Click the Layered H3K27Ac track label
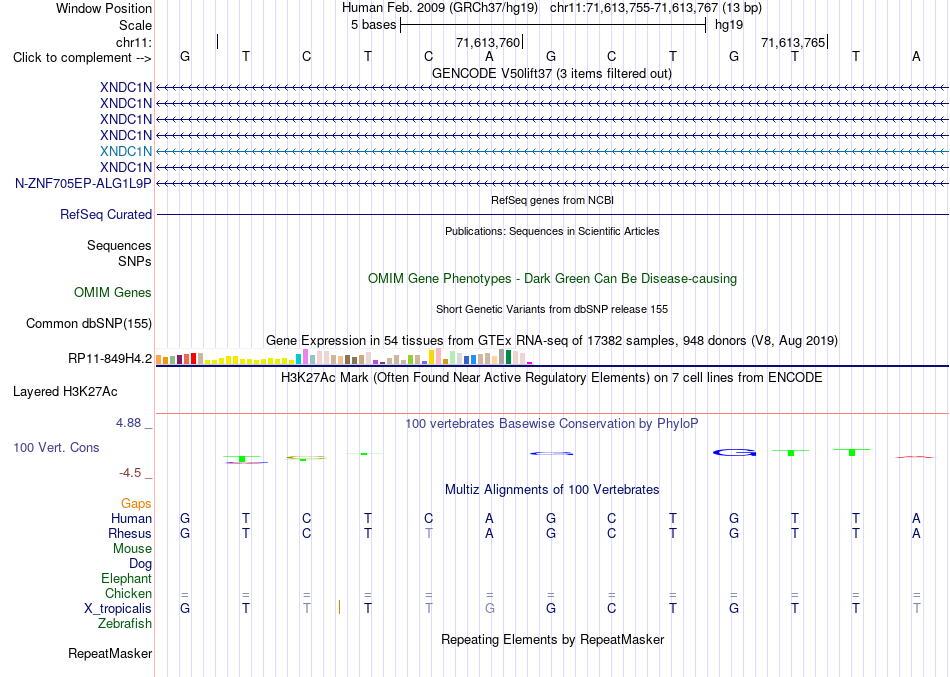This screenshot has height=677, width=950. [x=65, y=392]
